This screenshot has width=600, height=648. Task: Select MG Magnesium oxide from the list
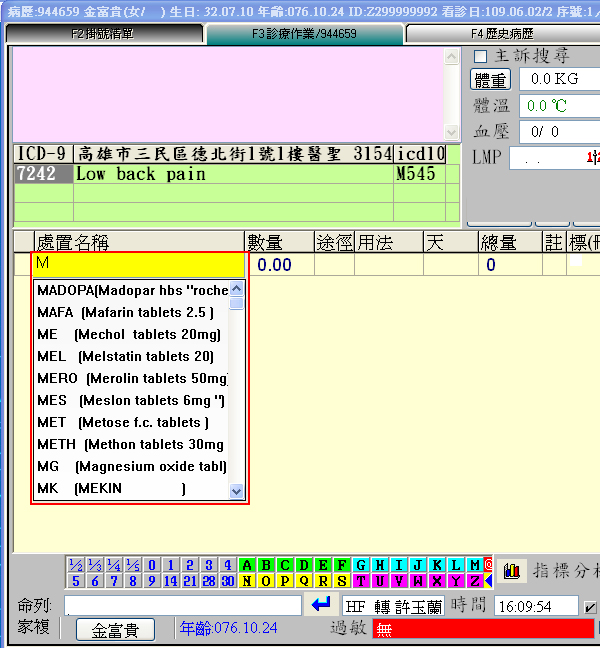tap(131, 466)
